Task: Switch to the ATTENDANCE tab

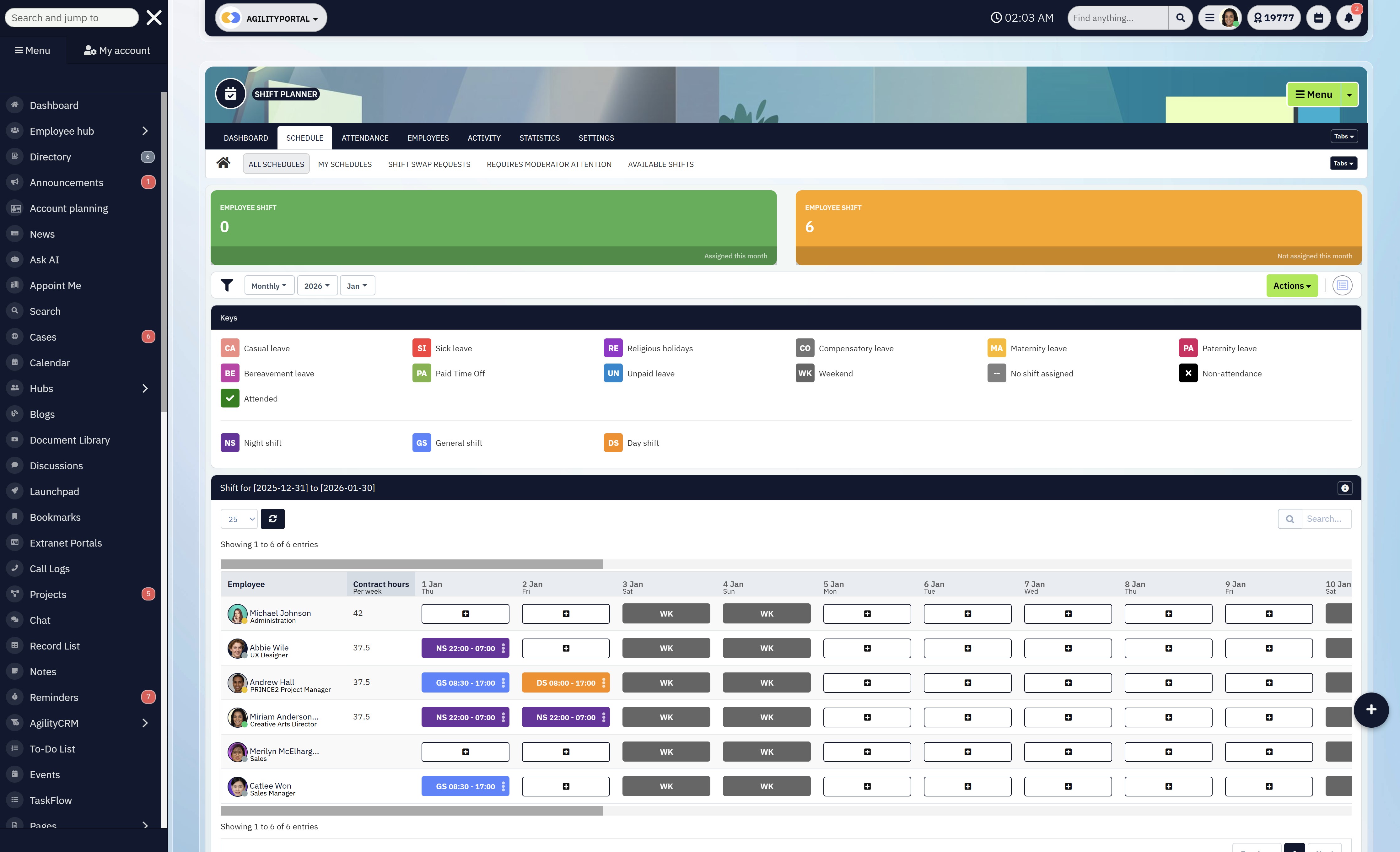Action: pos(365,138)
